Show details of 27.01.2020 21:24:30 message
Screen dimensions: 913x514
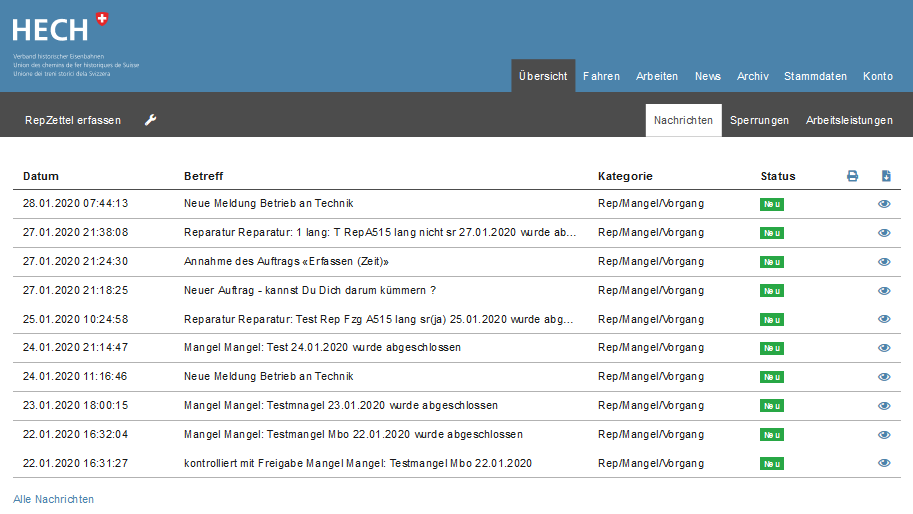884,262
